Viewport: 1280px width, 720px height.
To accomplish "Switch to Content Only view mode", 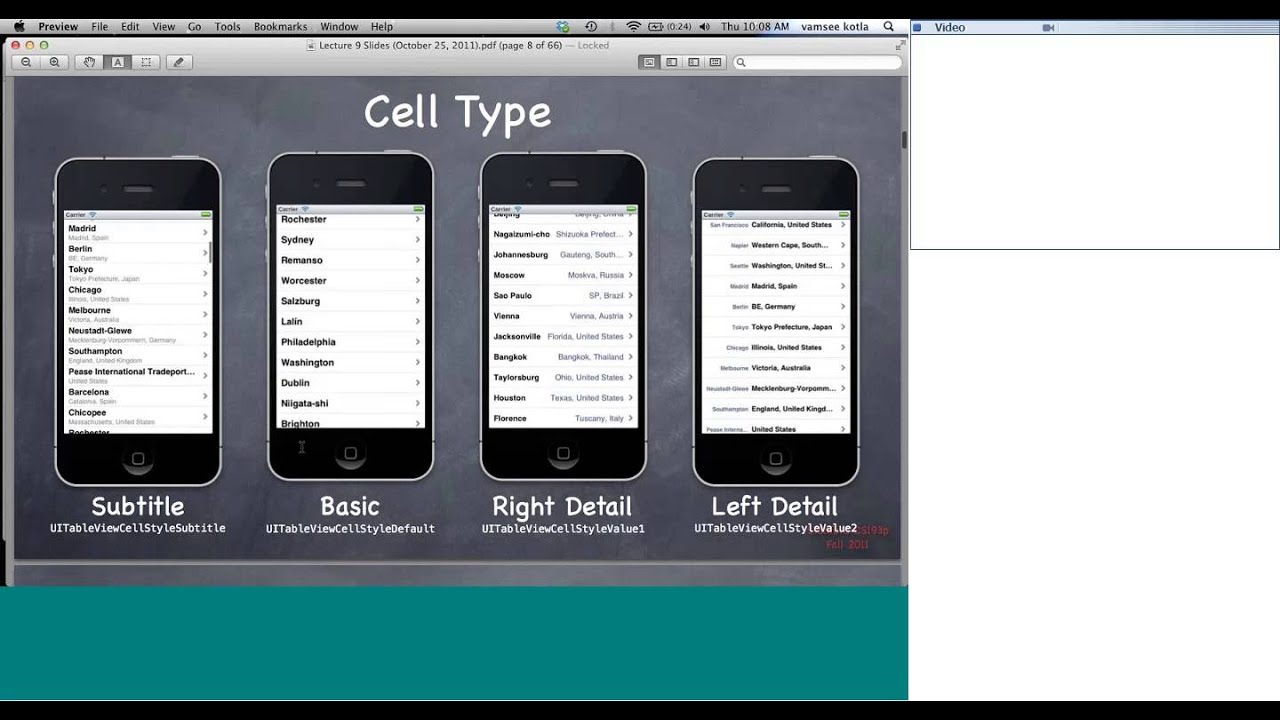I will pyautogui.click(x=649, y=62).
